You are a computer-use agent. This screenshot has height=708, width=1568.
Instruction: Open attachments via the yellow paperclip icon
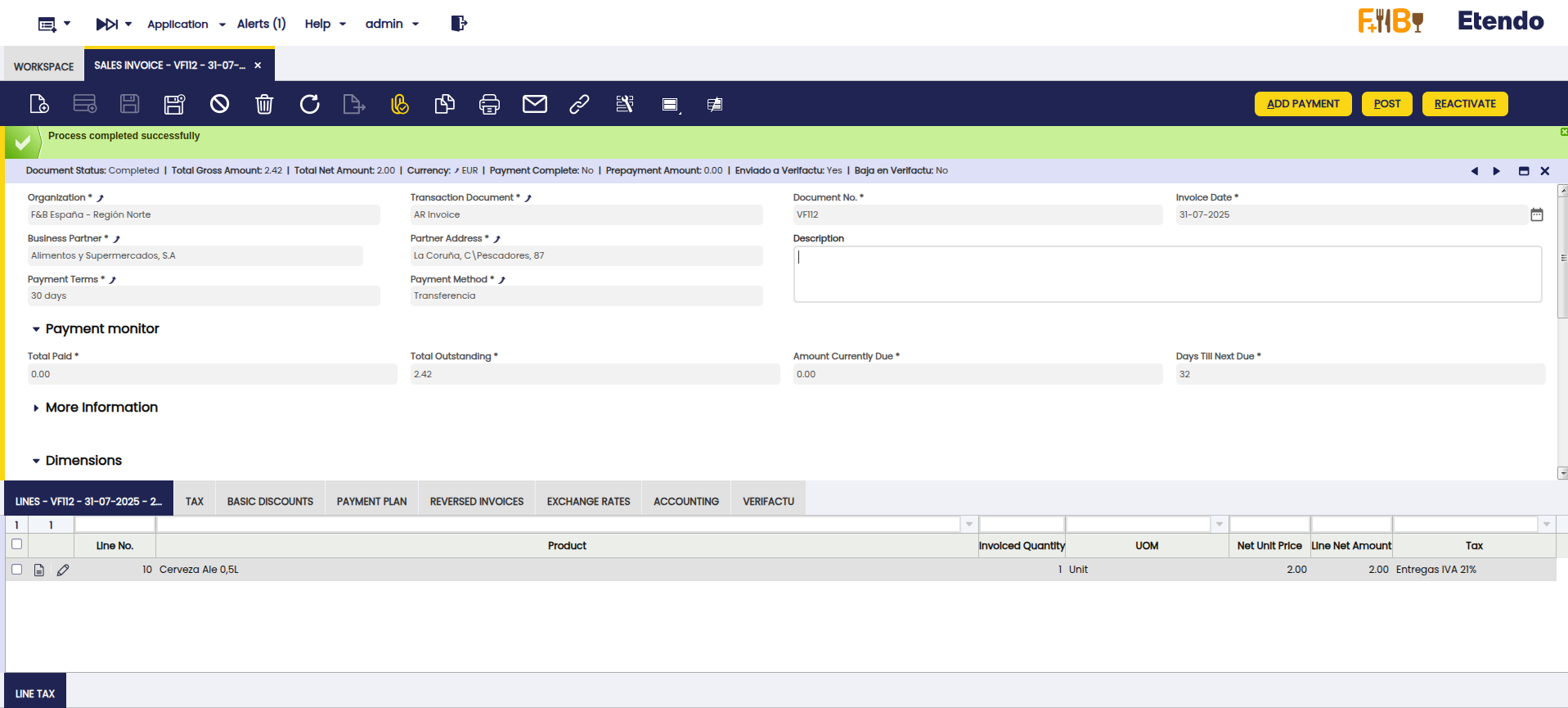(399, 104)
